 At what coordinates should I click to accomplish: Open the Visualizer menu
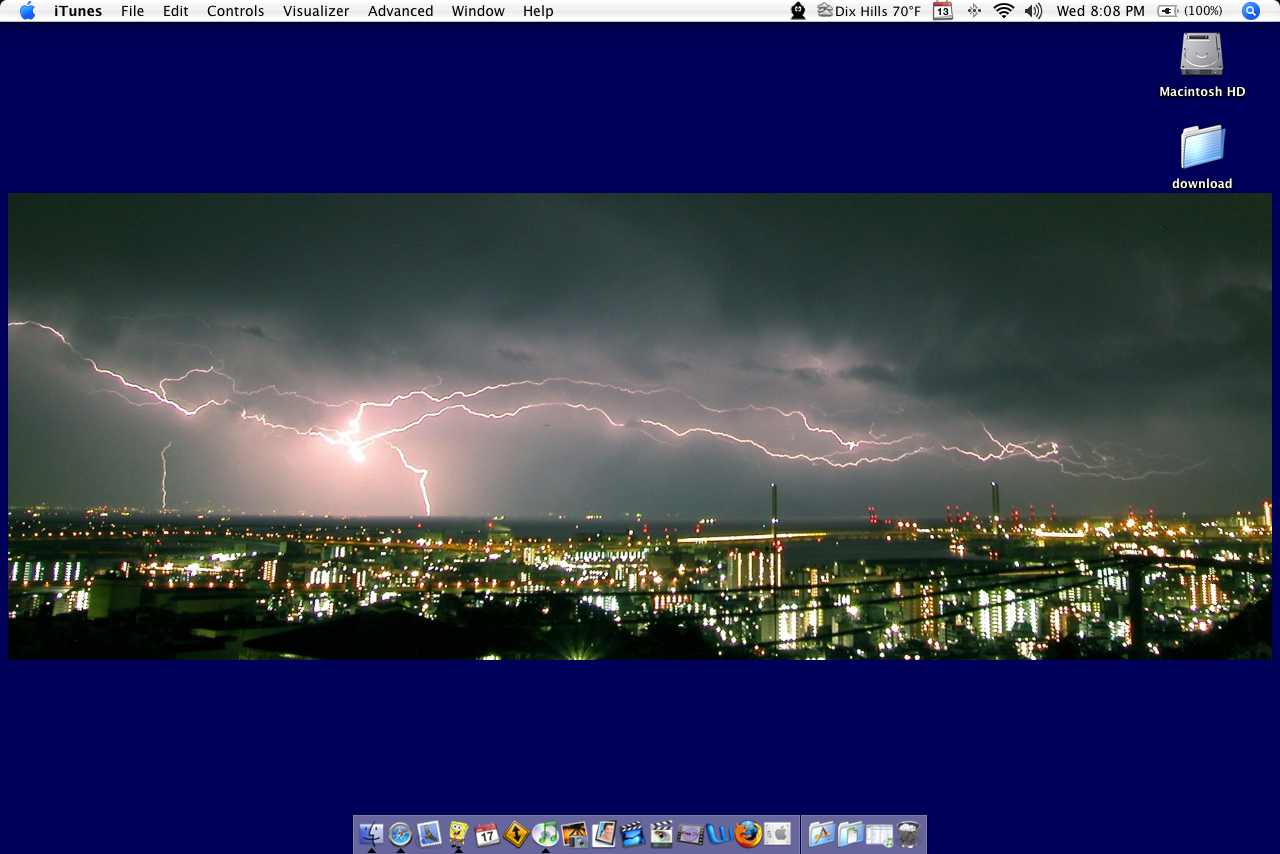(x=316, y=11)
